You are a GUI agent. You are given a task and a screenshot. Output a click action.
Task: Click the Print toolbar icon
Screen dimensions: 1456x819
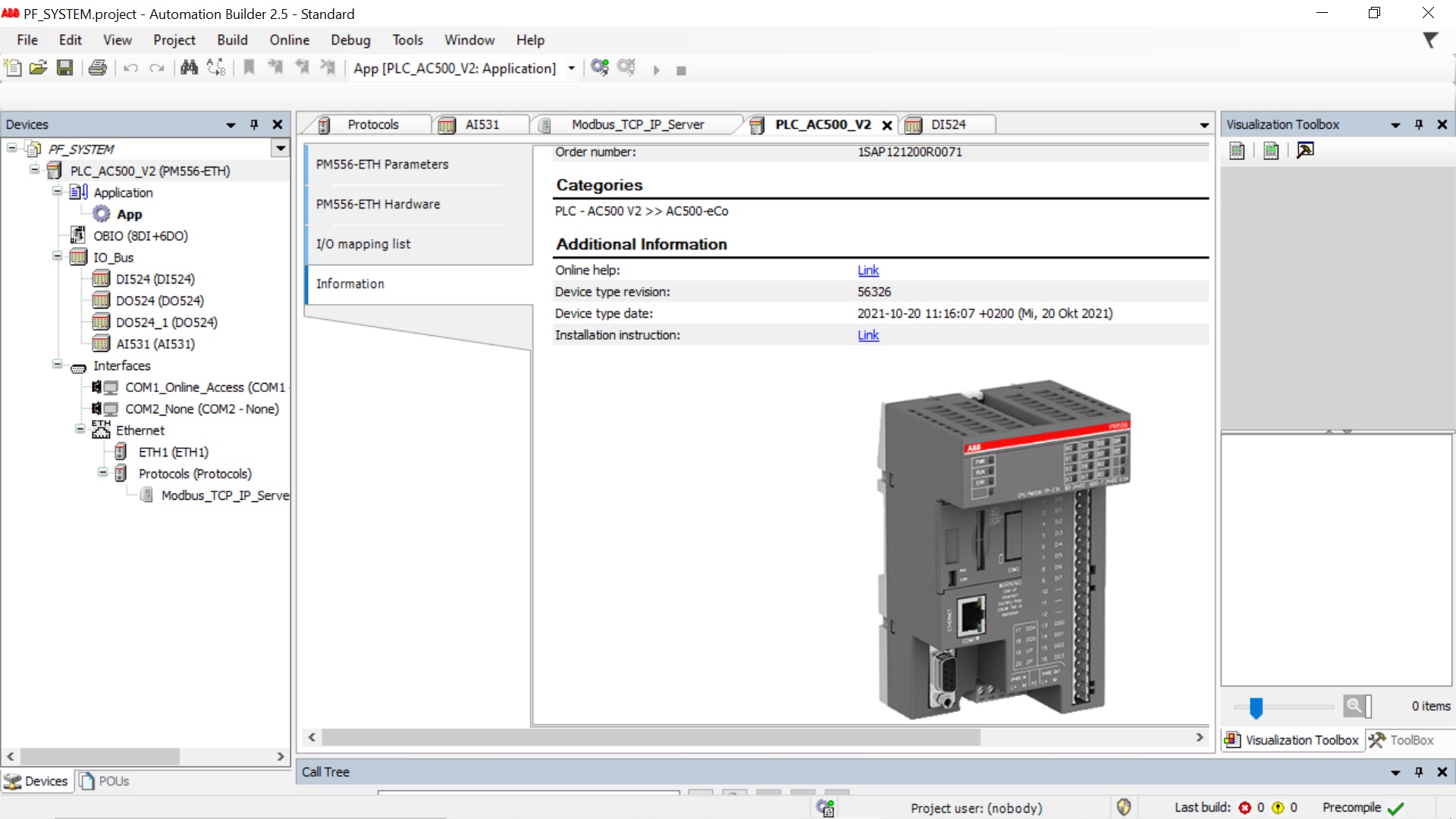click(x=98, y=68)
